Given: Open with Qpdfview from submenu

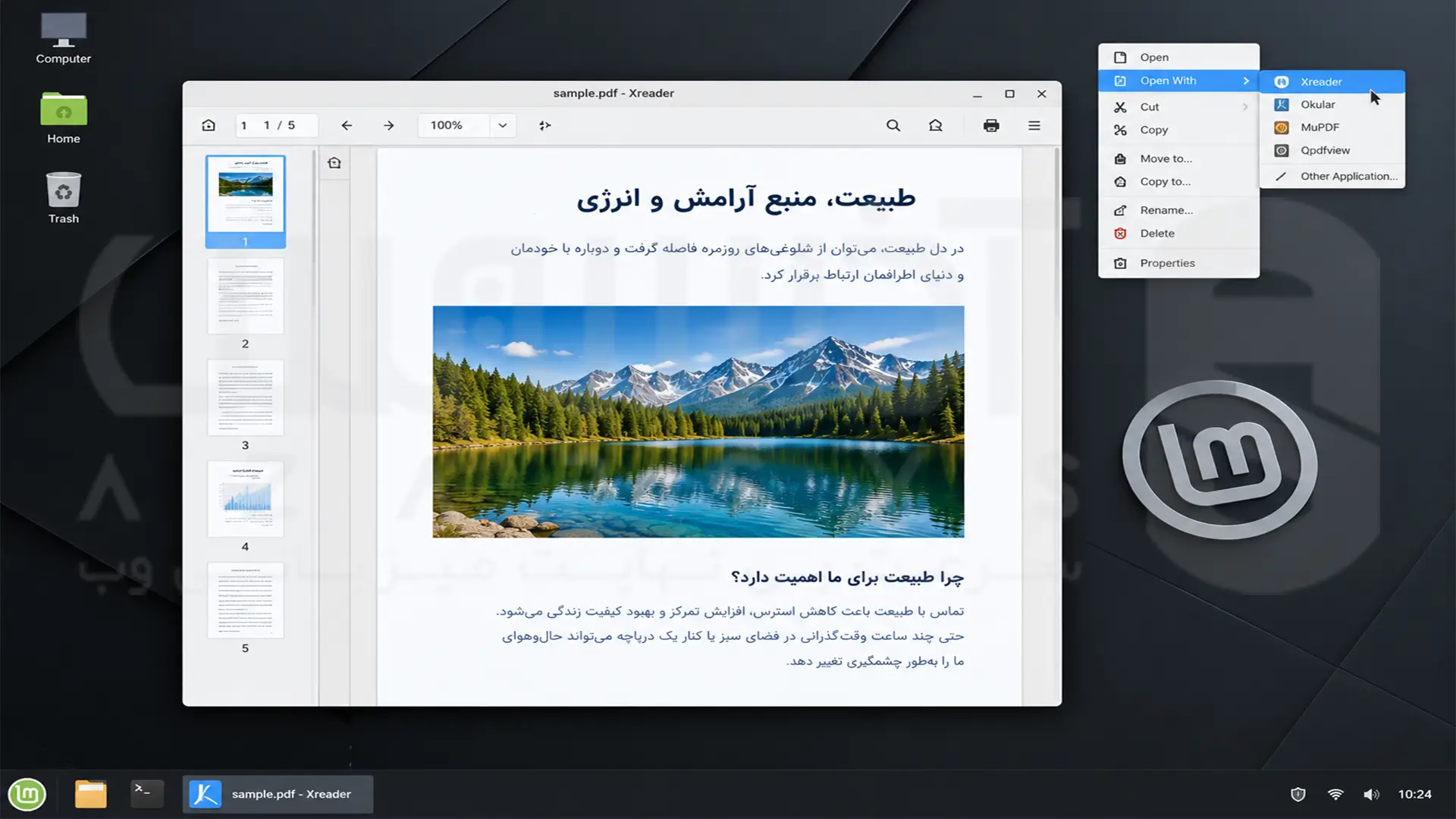Looking at the screenshot, I should coord(1332,150).
